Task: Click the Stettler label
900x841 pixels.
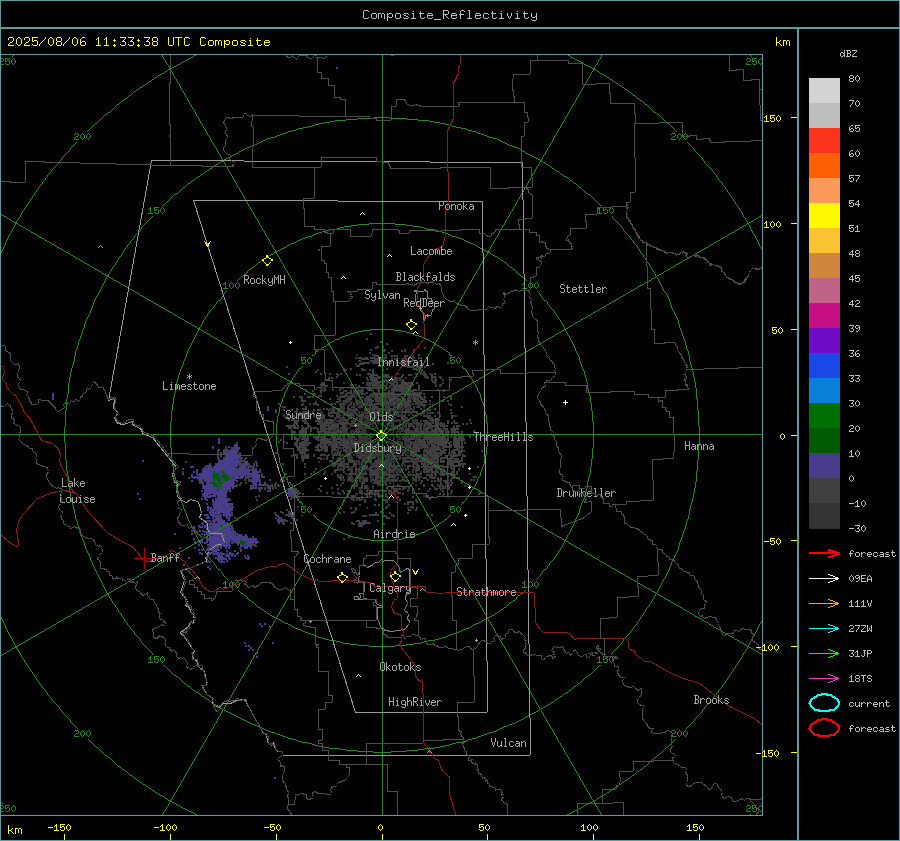Action: click(x=583, y=289)
